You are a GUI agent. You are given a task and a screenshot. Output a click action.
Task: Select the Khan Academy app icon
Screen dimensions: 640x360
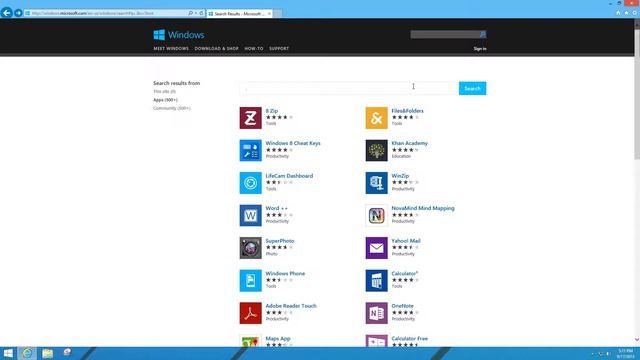pyautogui.click(x=376, y=150)
